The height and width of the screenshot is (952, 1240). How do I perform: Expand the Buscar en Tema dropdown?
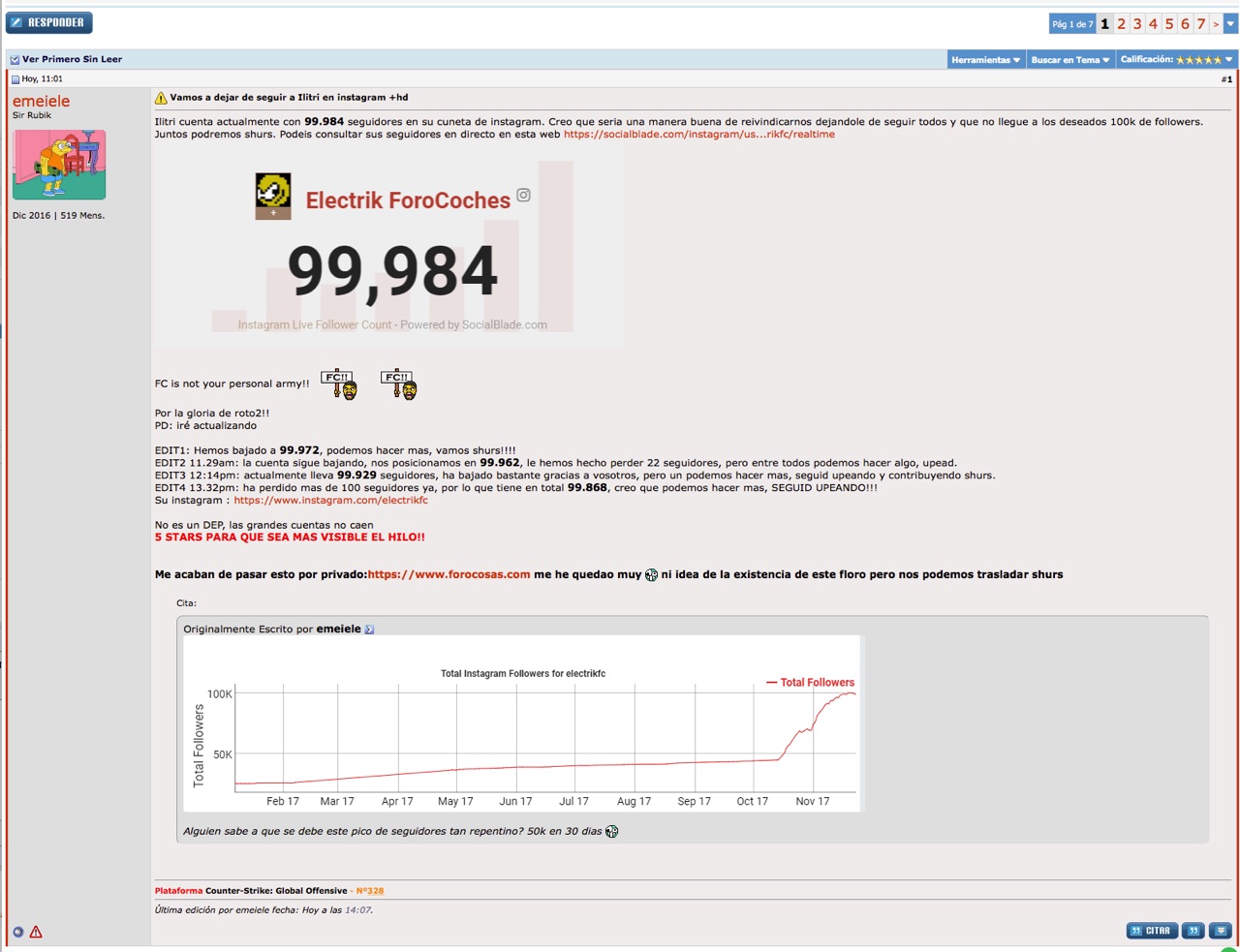(1070, 60)
